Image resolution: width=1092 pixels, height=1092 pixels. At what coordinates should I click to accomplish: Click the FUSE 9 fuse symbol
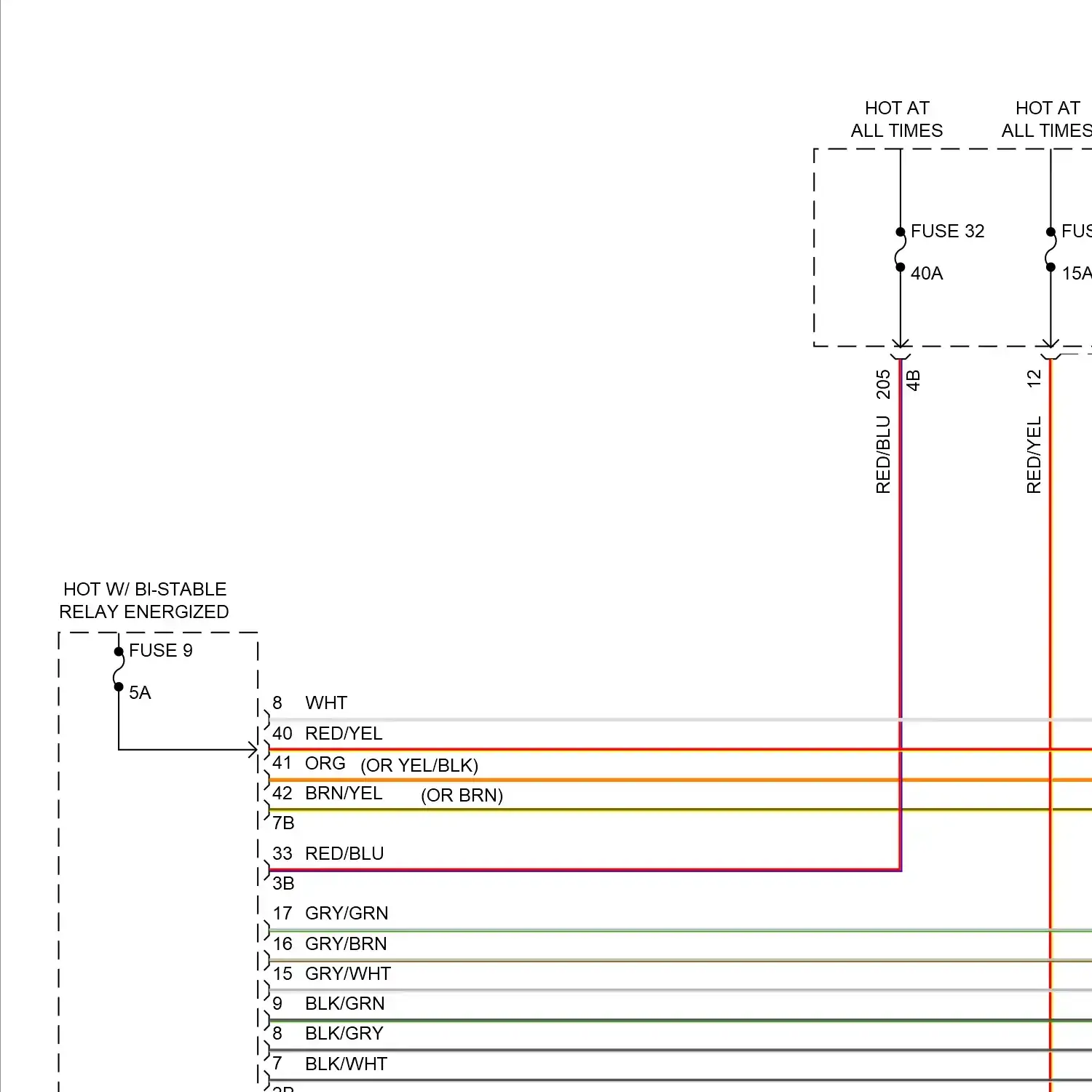(x=119, y=669)
